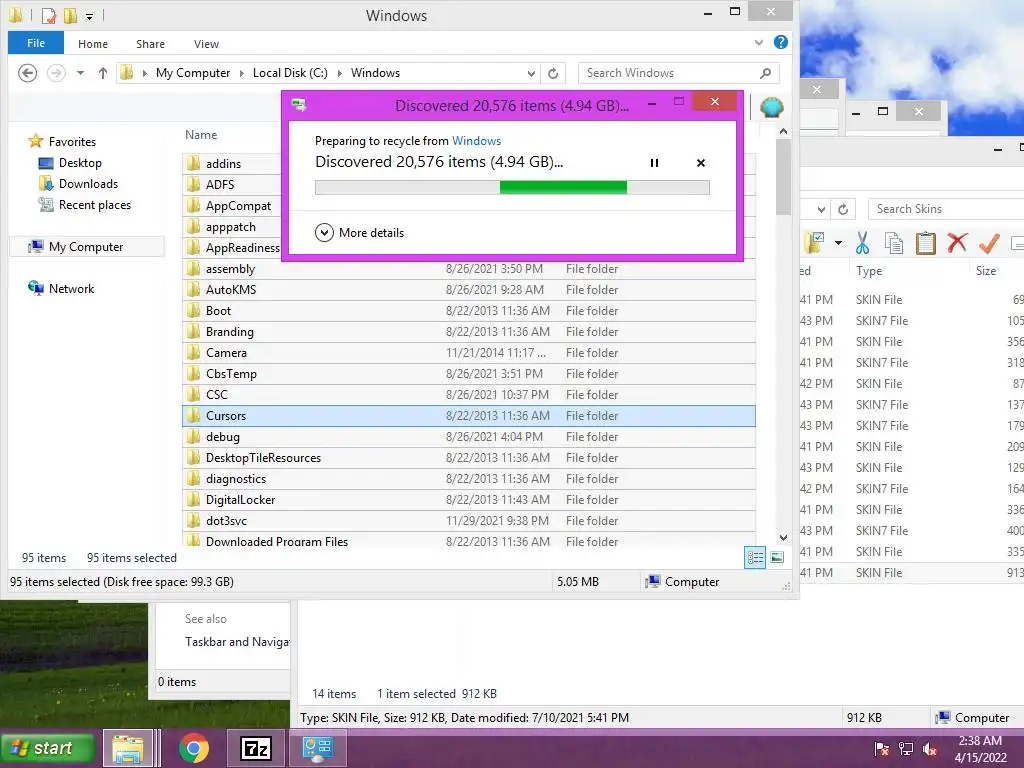This screenshot has height=768, width=1024.
Task: Select the DigitalLocker folder
Action: (x=469, y=500)
